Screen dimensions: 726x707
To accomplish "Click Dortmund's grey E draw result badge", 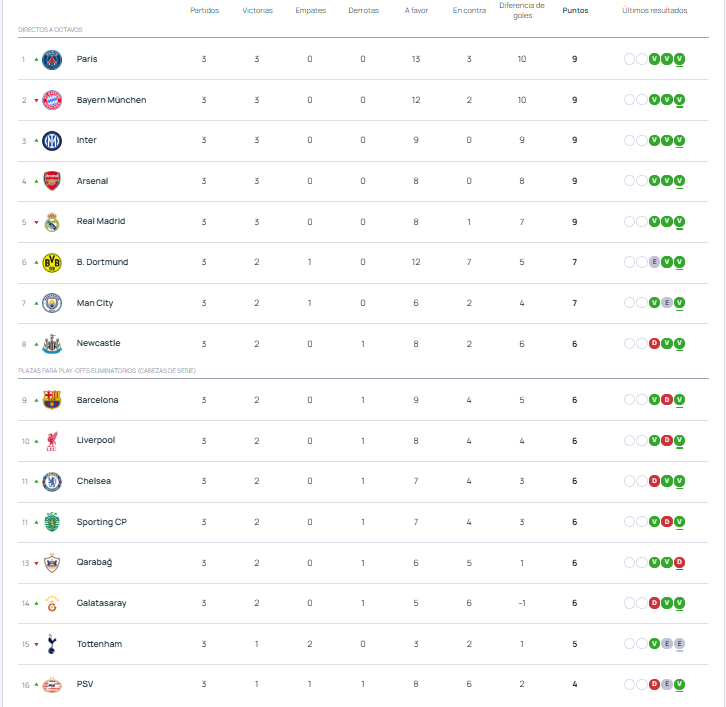I will coord(654,262).
